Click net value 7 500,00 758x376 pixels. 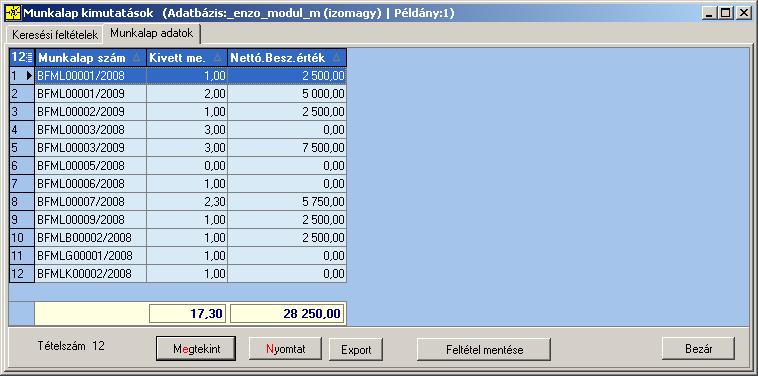[287, 148]
